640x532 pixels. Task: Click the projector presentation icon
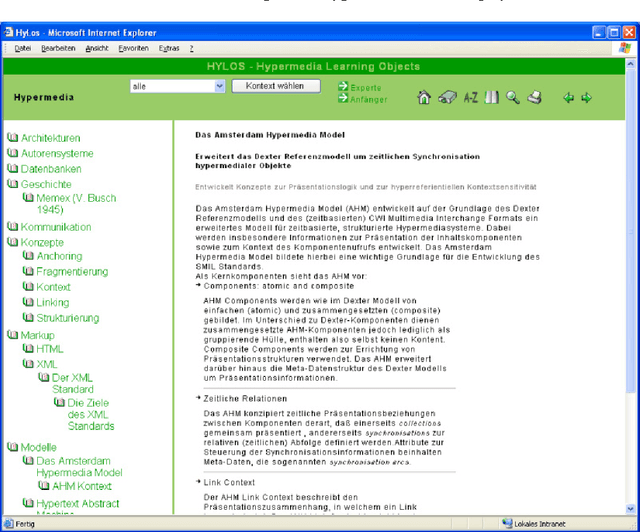click(x=447, y=97)
